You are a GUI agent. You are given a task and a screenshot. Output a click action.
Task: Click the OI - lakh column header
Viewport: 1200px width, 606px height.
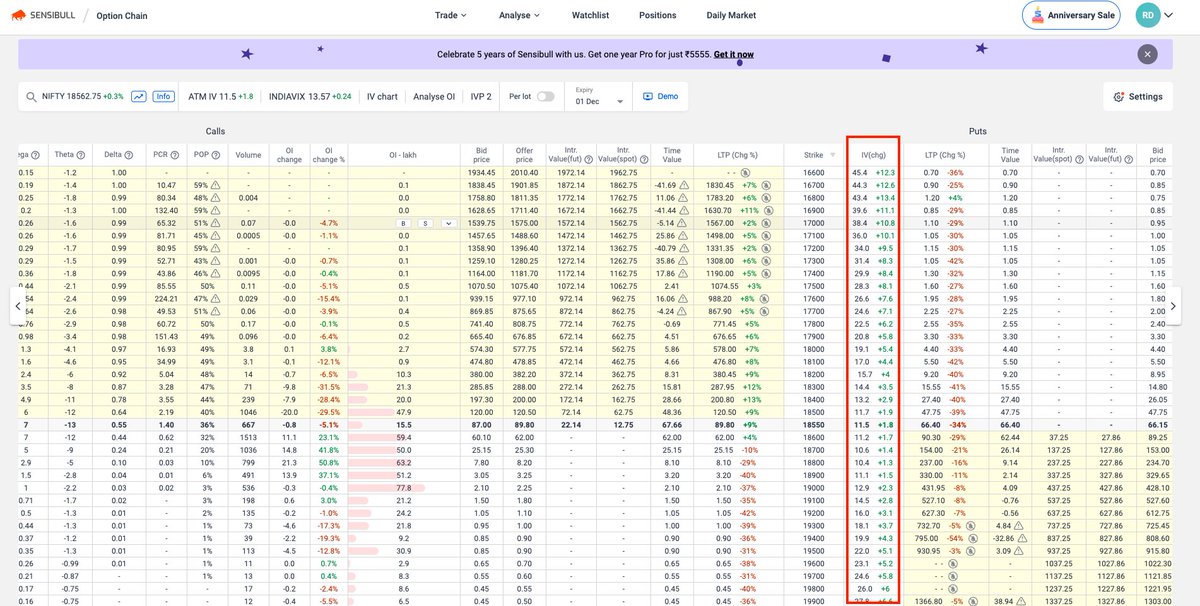[403, 156]
